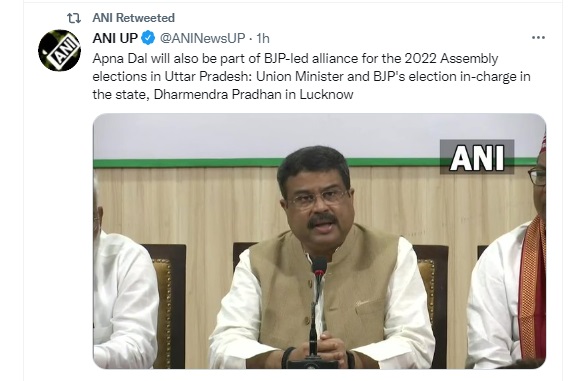Click the retweet arrows icon above tweet
Viewport: 581px width, 381px height.
coord(73,18)
